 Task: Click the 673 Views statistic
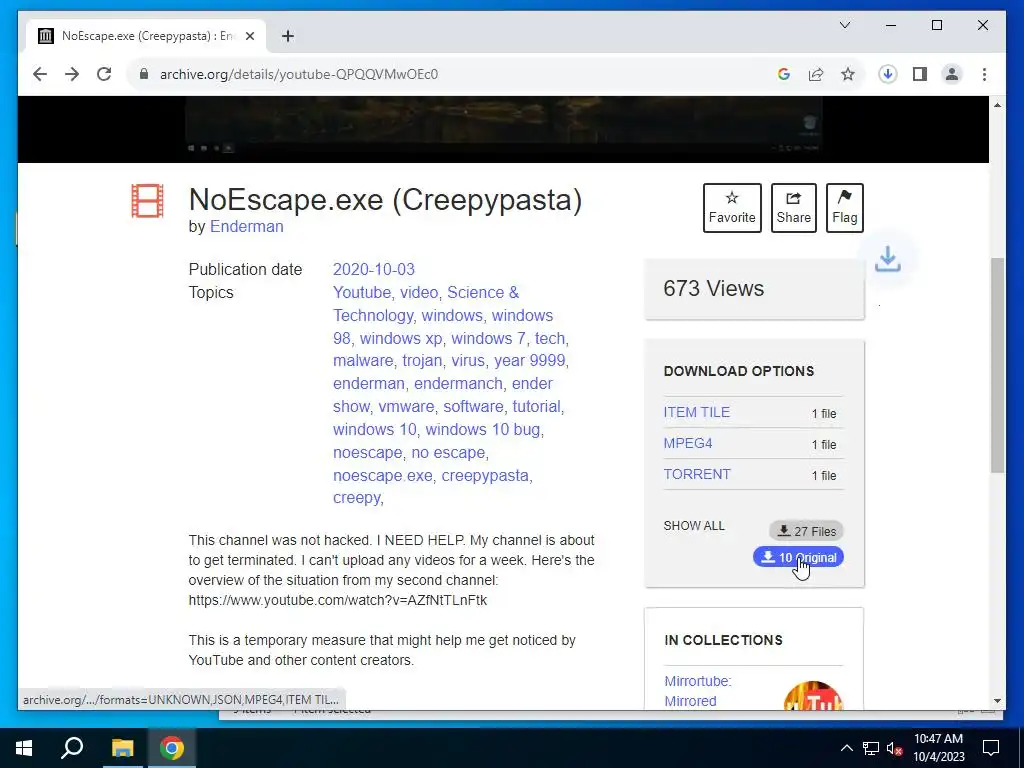coord(713,288)
